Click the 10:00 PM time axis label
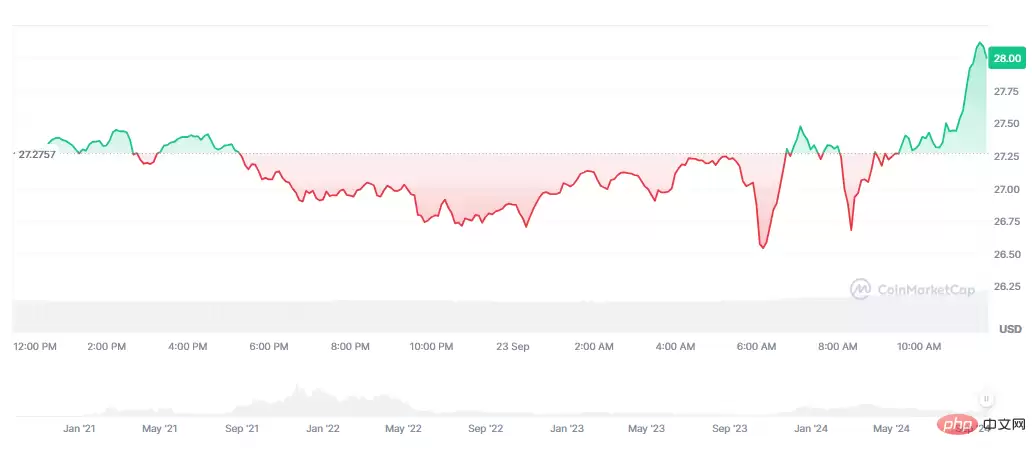Viewport: 1036px width, 457px height. click(x=430, y=346)
